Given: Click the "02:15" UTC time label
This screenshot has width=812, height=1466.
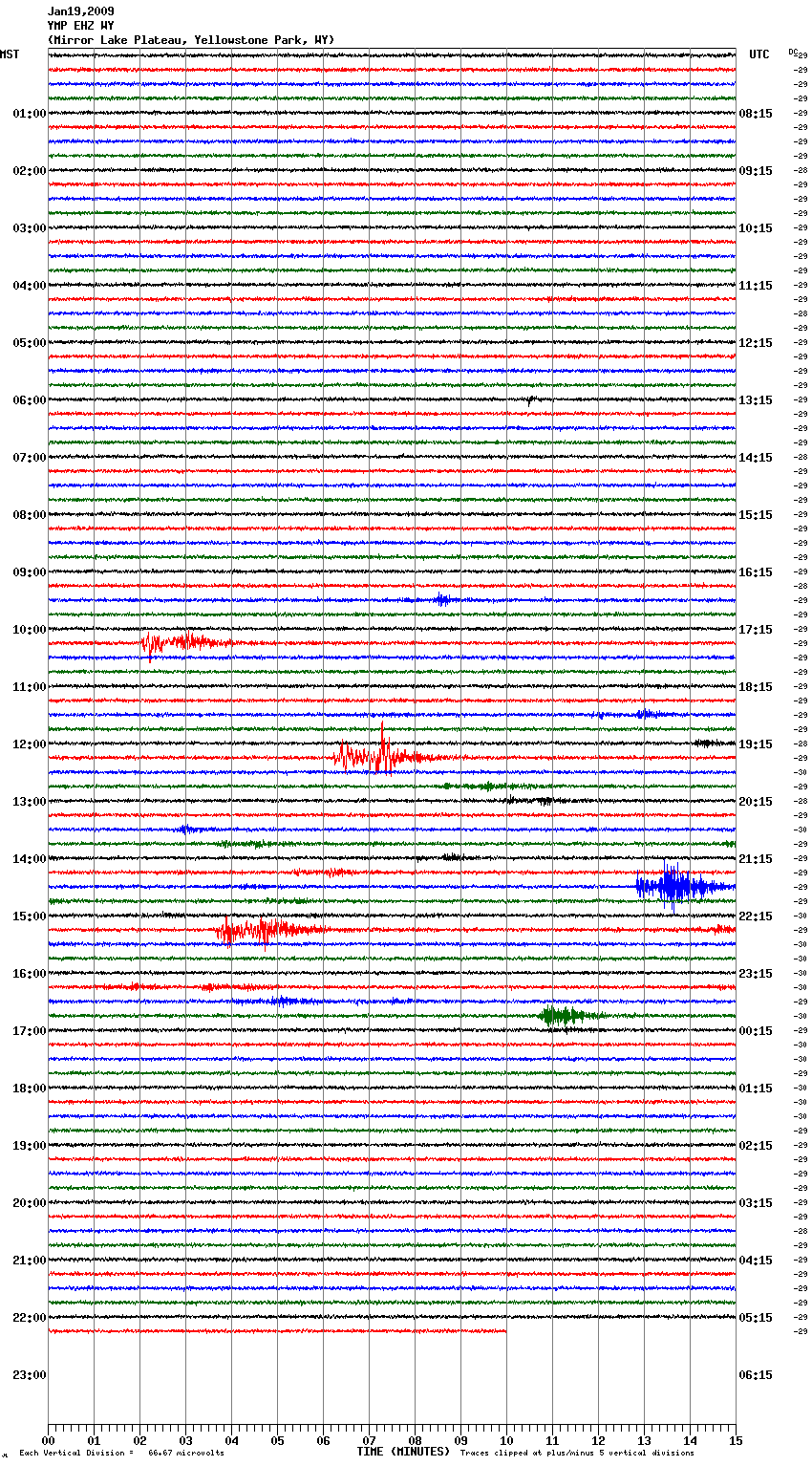Looking at the screenshot, I should pyautogui.click(x=756, y=1146).
